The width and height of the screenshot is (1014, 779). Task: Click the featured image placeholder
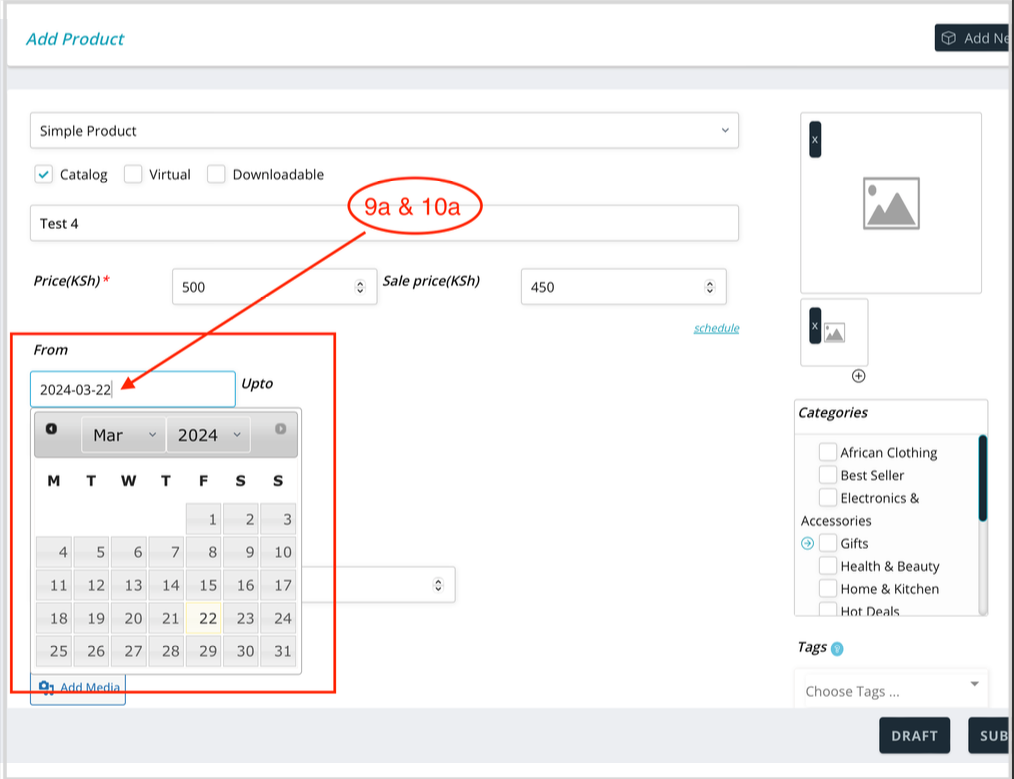coord(891,203)
